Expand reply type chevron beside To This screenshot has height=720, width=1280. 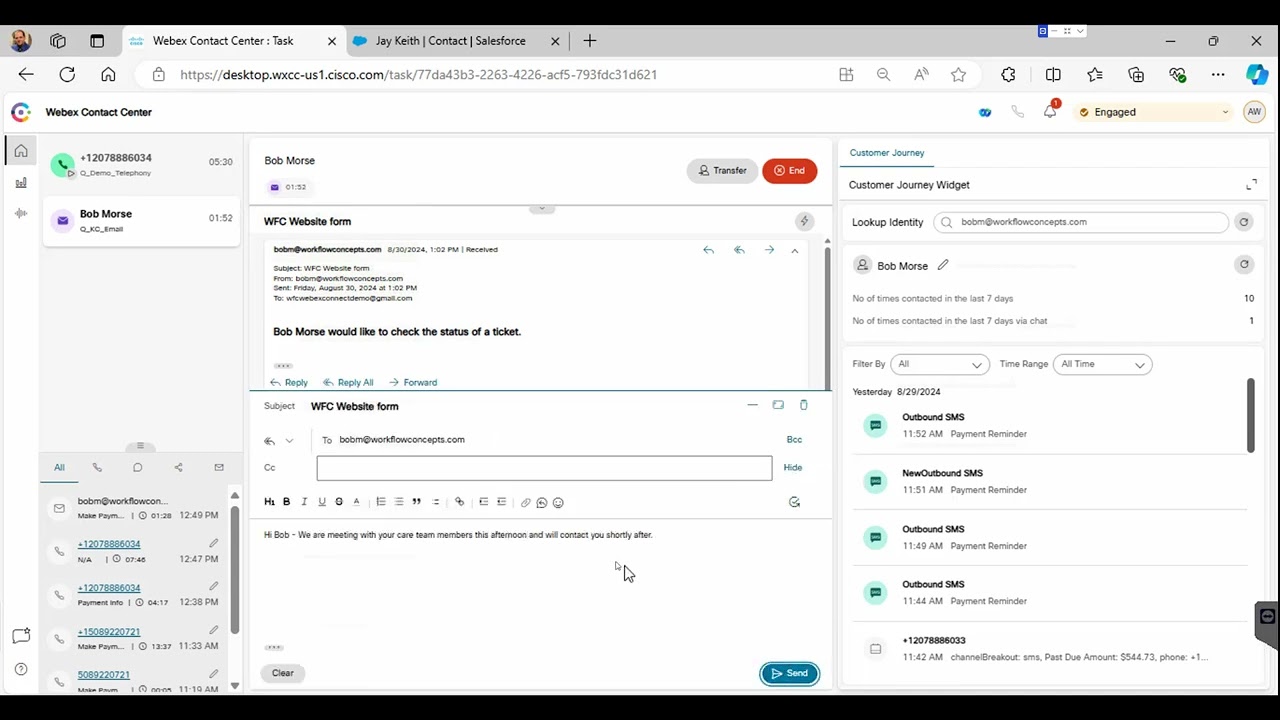point(289,441)
